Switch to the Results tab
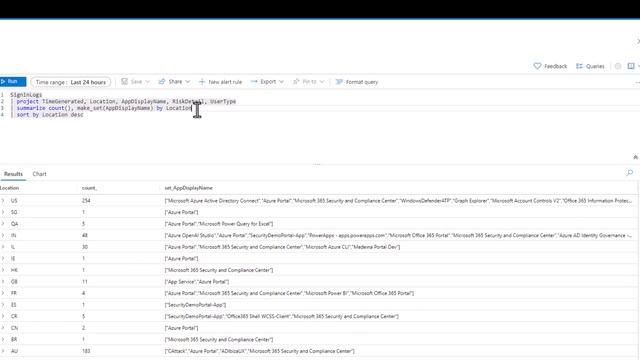The image size is (640, 360). 13,174
